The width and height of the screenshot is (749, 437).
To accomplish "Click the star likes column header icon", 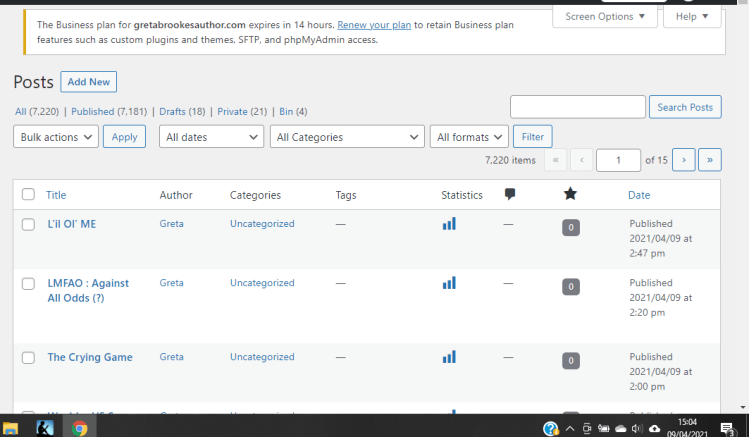I will click(x=570, y=195).
